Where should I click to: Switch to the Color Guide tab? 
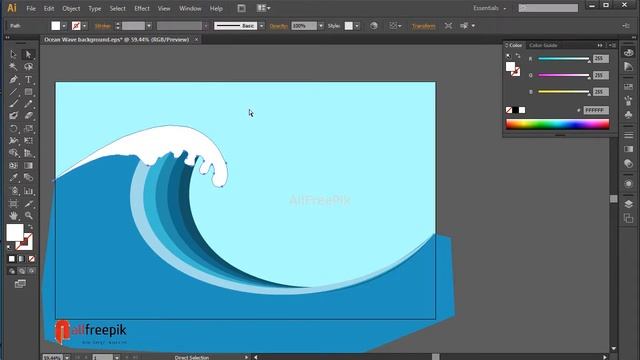pyautogui.click(x=543, y=45)
